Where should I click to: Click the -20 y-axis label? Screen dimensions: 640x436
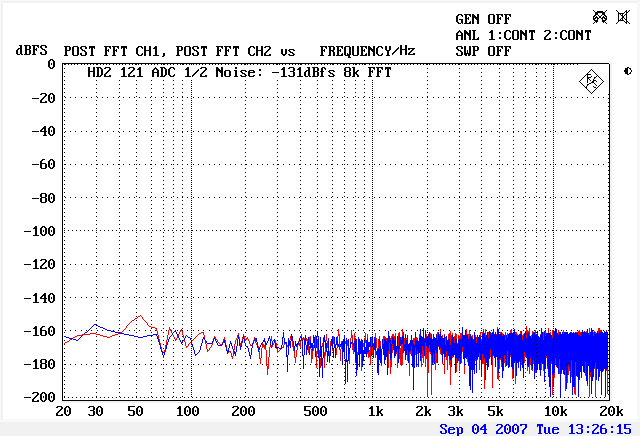point(43,98)
